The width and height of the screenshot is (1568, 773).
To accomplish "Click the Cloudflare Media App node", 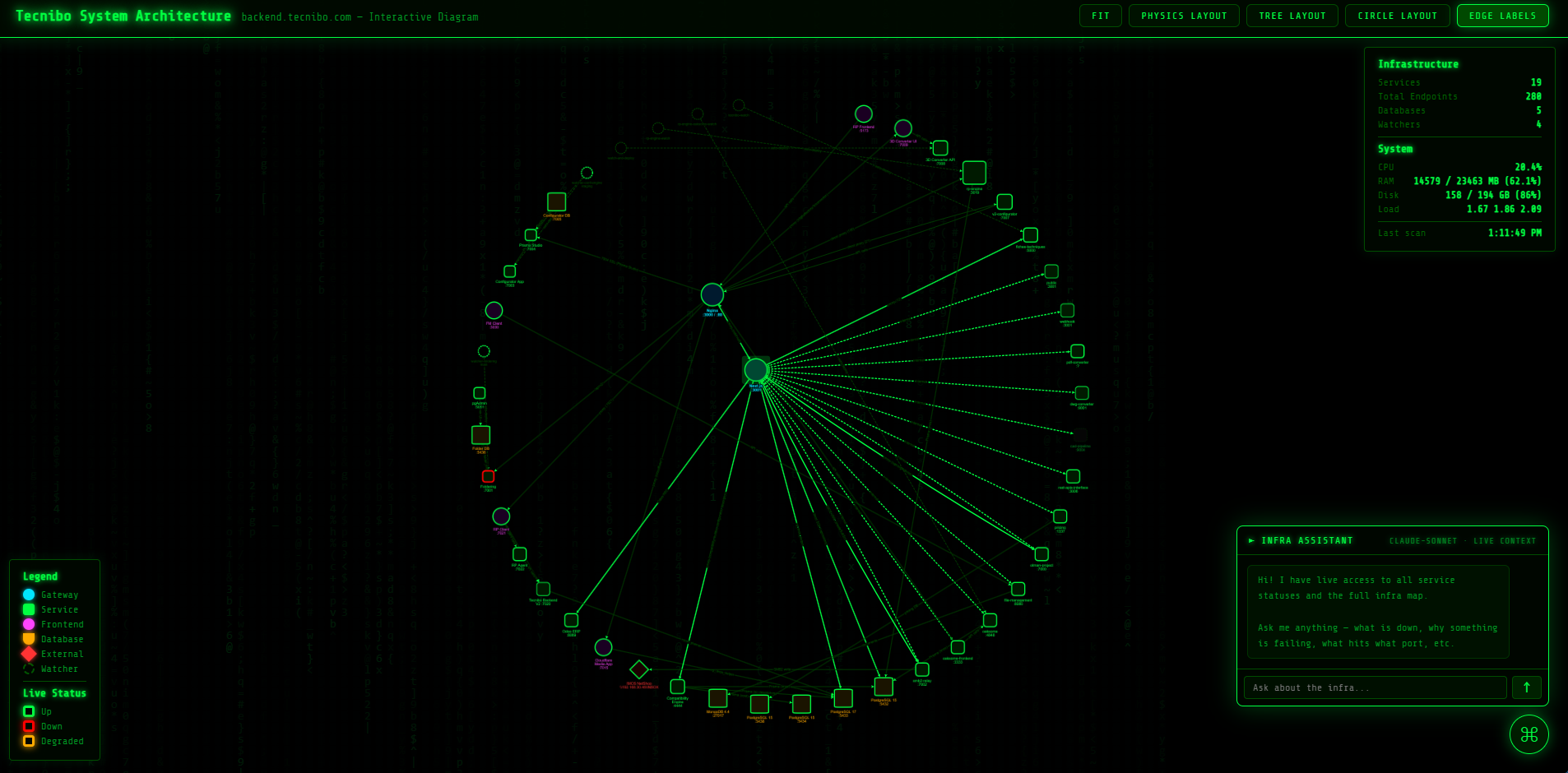I will click(x=603, y=647).
